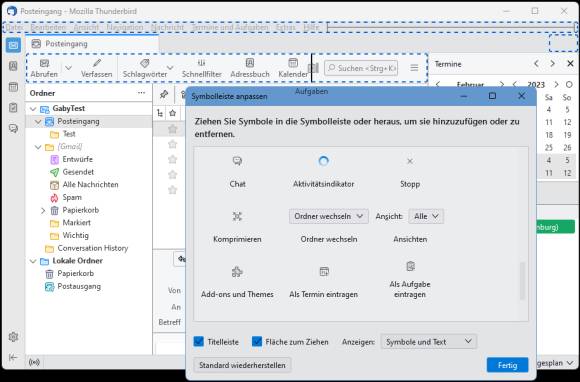Open the Ordner wechseln dropdown
Screen dimensions: 580x382
tap(328, 216)
